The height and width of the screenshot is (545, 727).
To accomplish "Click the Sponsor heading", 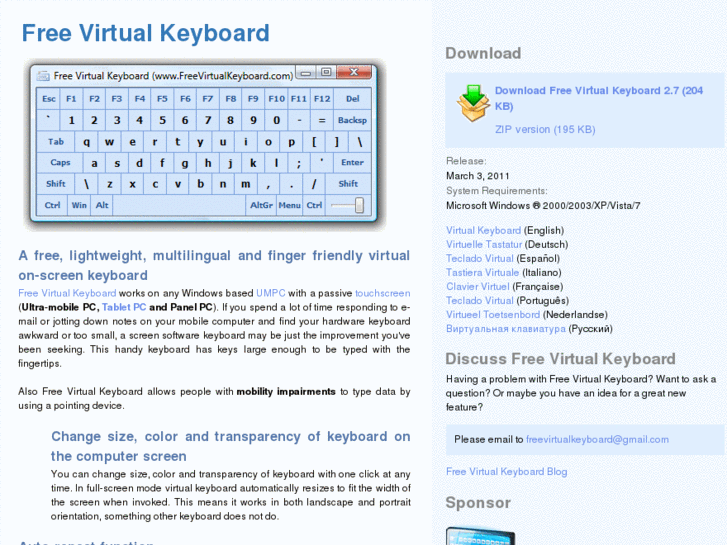I will coord(478,503).
